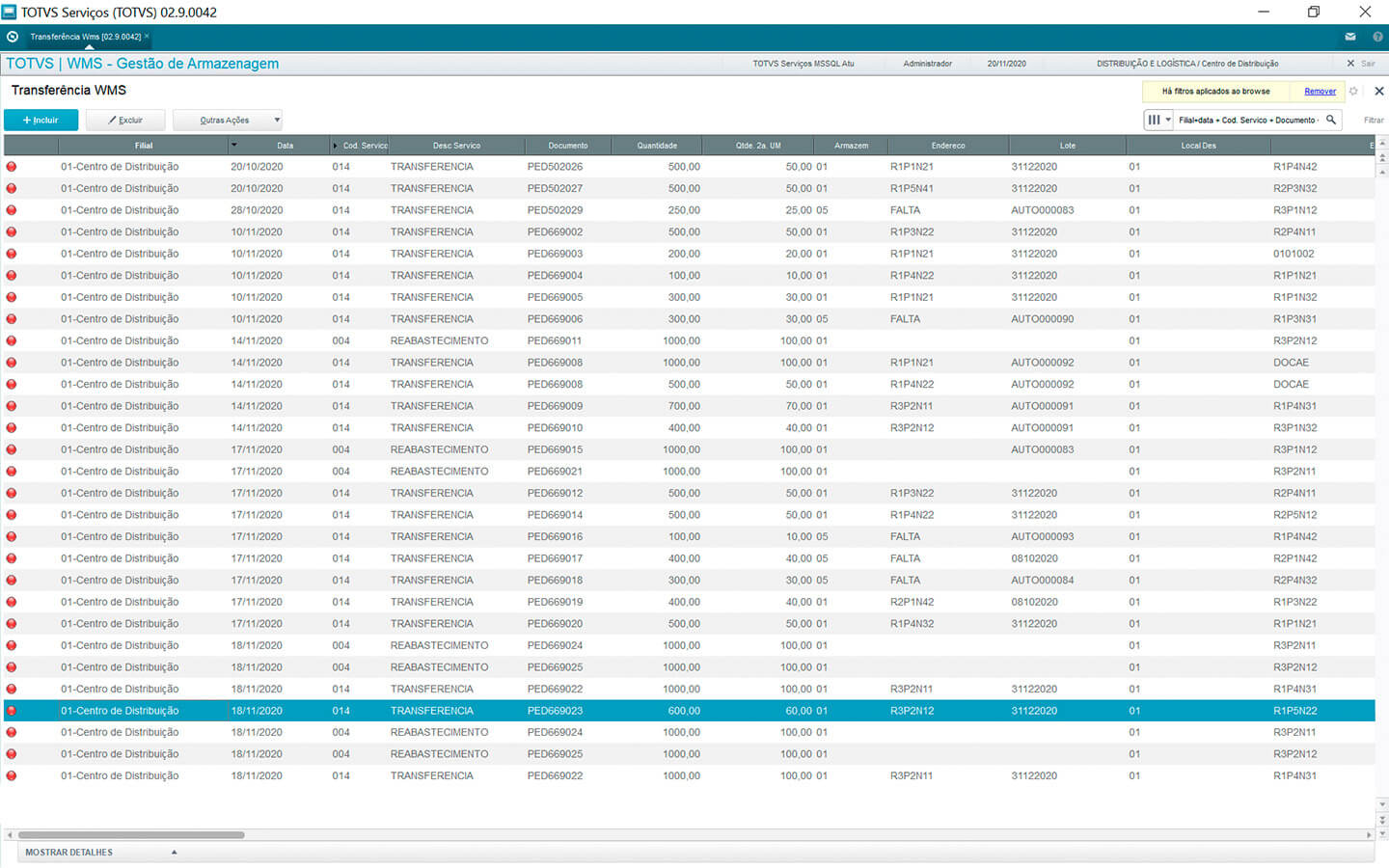1389x868 pixels.
Task: Click the magnifier search icon in filter box
Action: pyautogui.click(x=1331, y=121)
